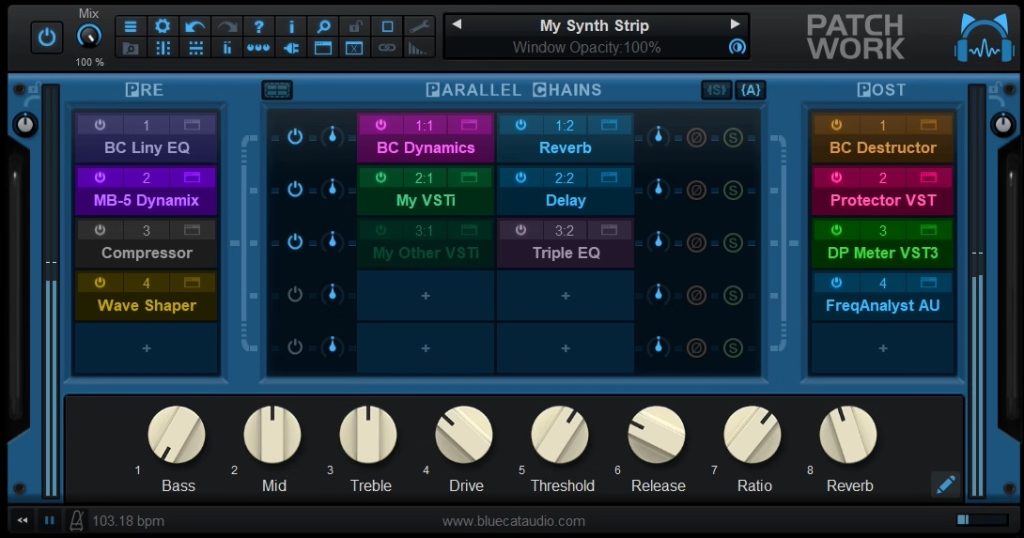Toggle power on the BC Liny EQ slot
The image size is (1024, 538).
coord(99,125)
